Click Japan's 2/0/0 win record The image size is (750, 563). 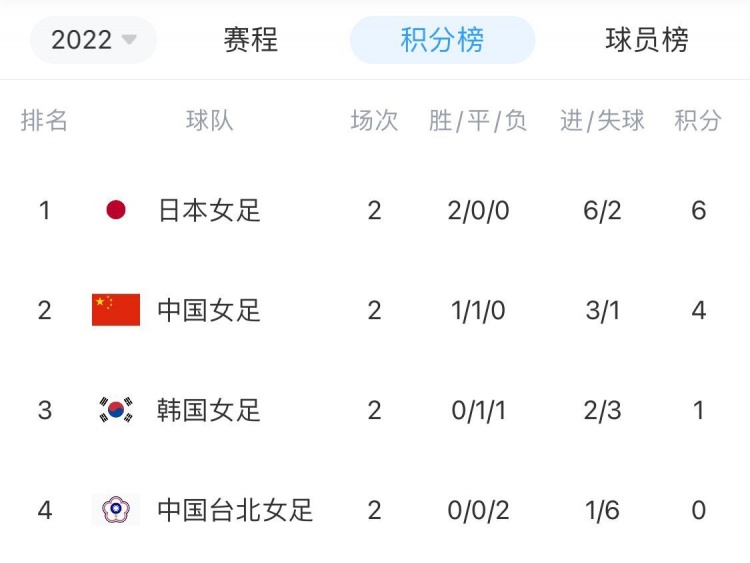(478, 210)
